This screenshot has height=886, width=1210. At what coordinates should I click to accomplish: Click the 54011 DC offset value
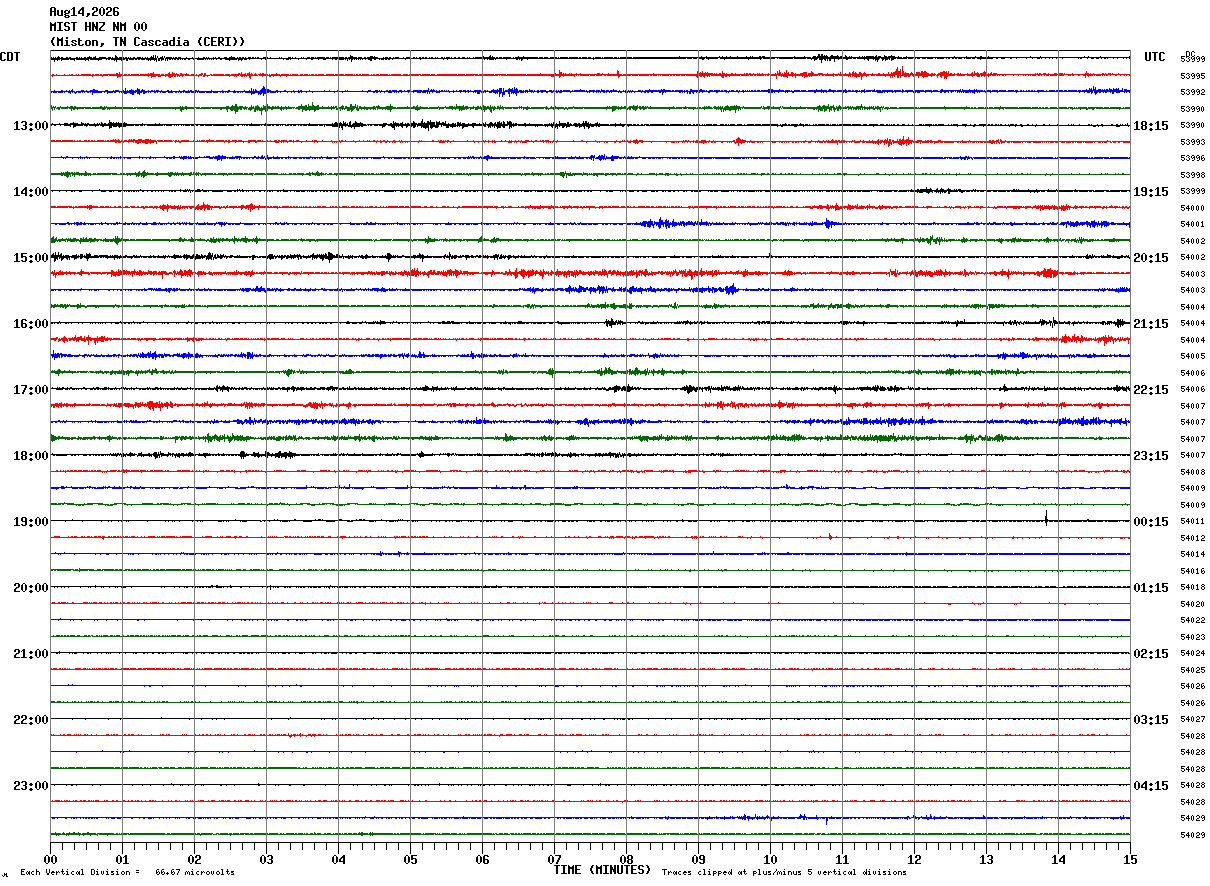click(1192, 522)
